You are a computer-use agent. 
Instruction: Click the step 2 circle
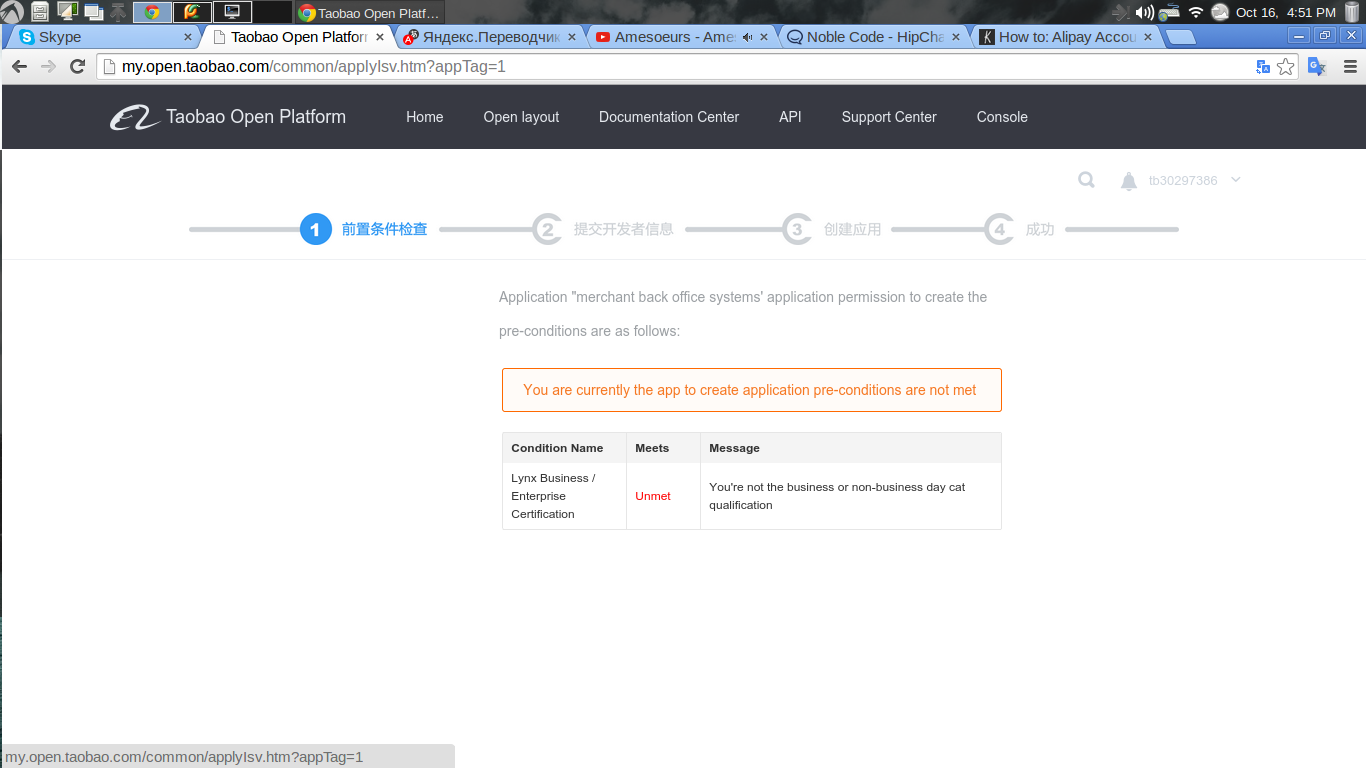point(547,230)
